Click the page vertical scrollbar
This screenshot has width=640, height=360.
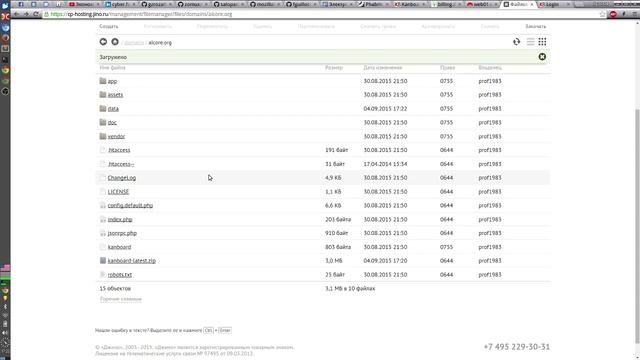[x=637, y=227]
